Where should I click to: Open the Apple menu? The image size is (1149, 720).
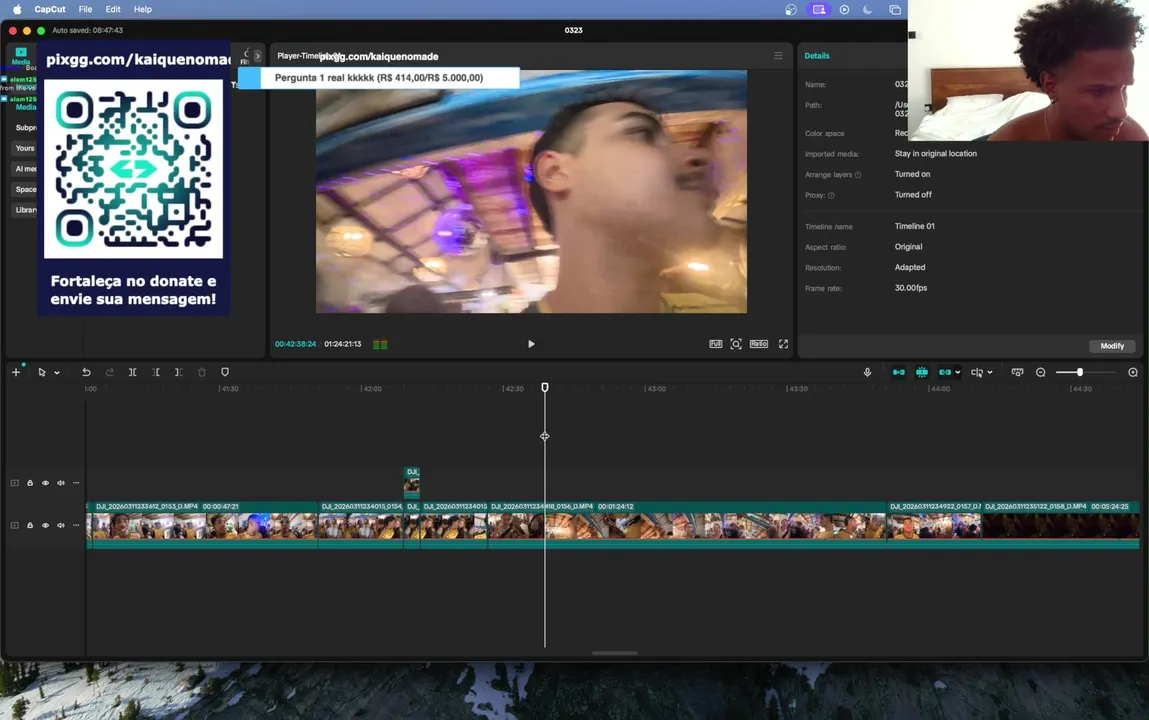coord(17,10)
